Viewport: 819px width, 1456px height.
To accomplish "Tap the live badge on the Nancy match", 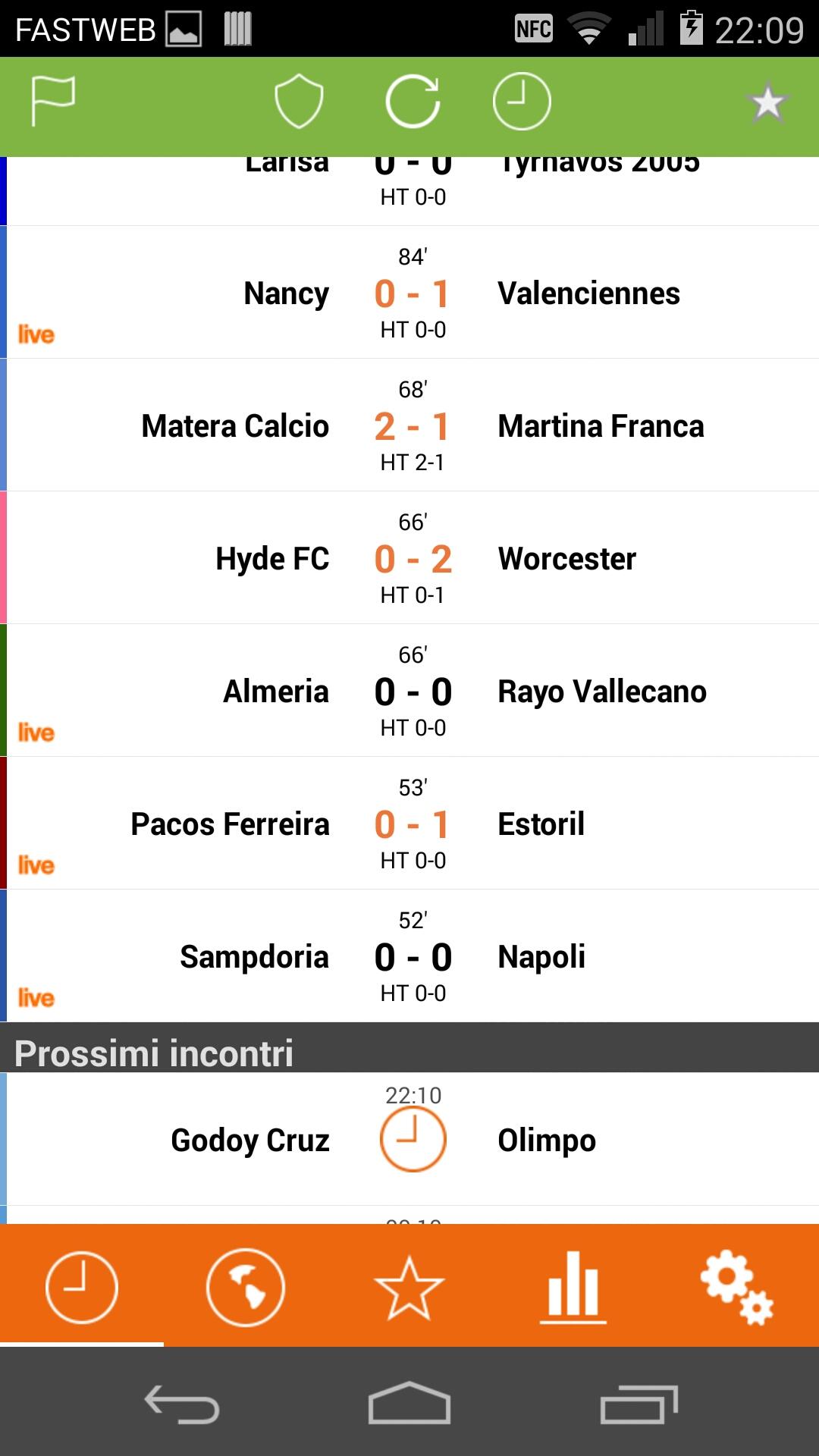I will (36, 334).
